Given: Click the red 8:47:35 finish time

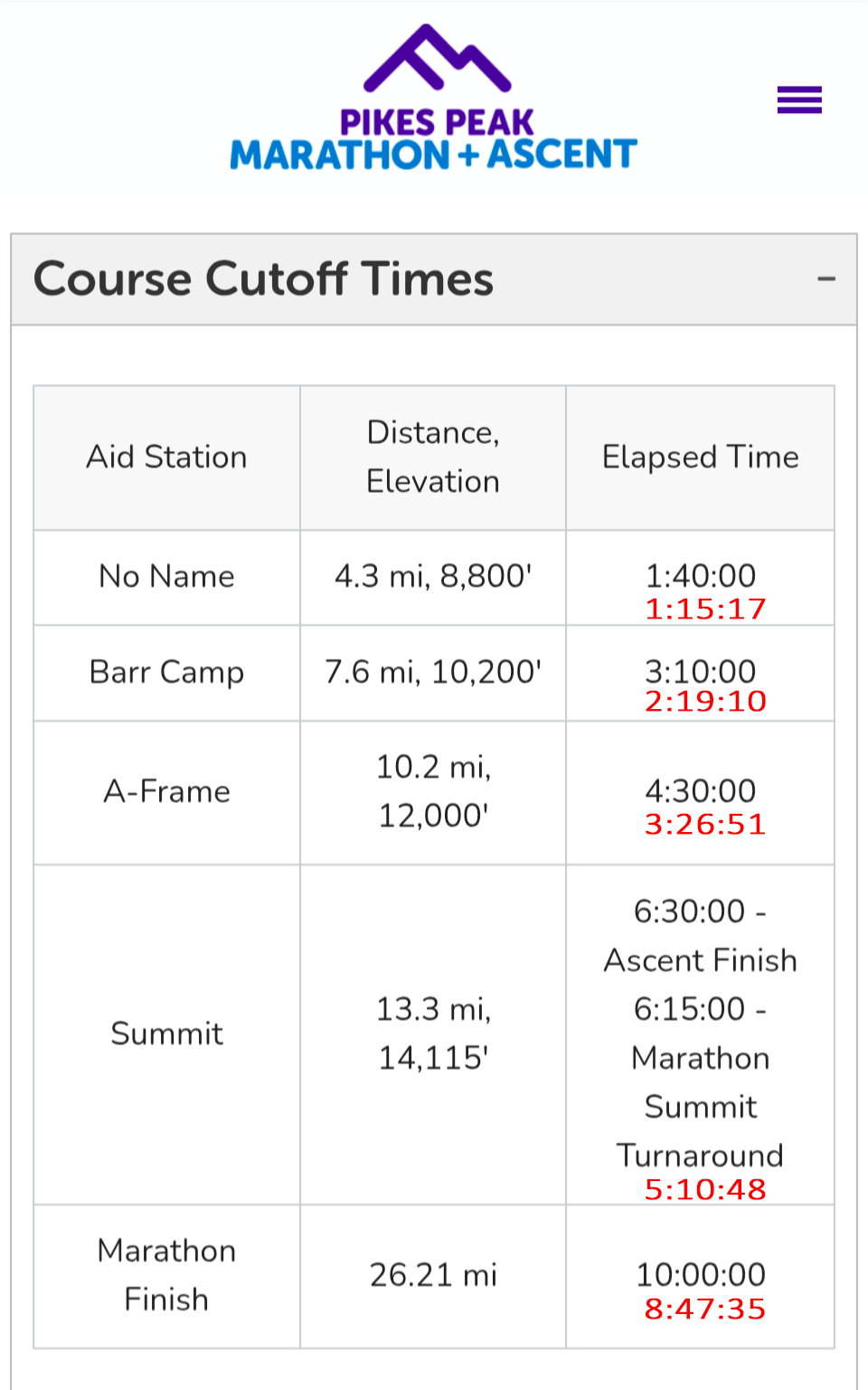Looking at the screenshot, I should tap(705, 1310).
